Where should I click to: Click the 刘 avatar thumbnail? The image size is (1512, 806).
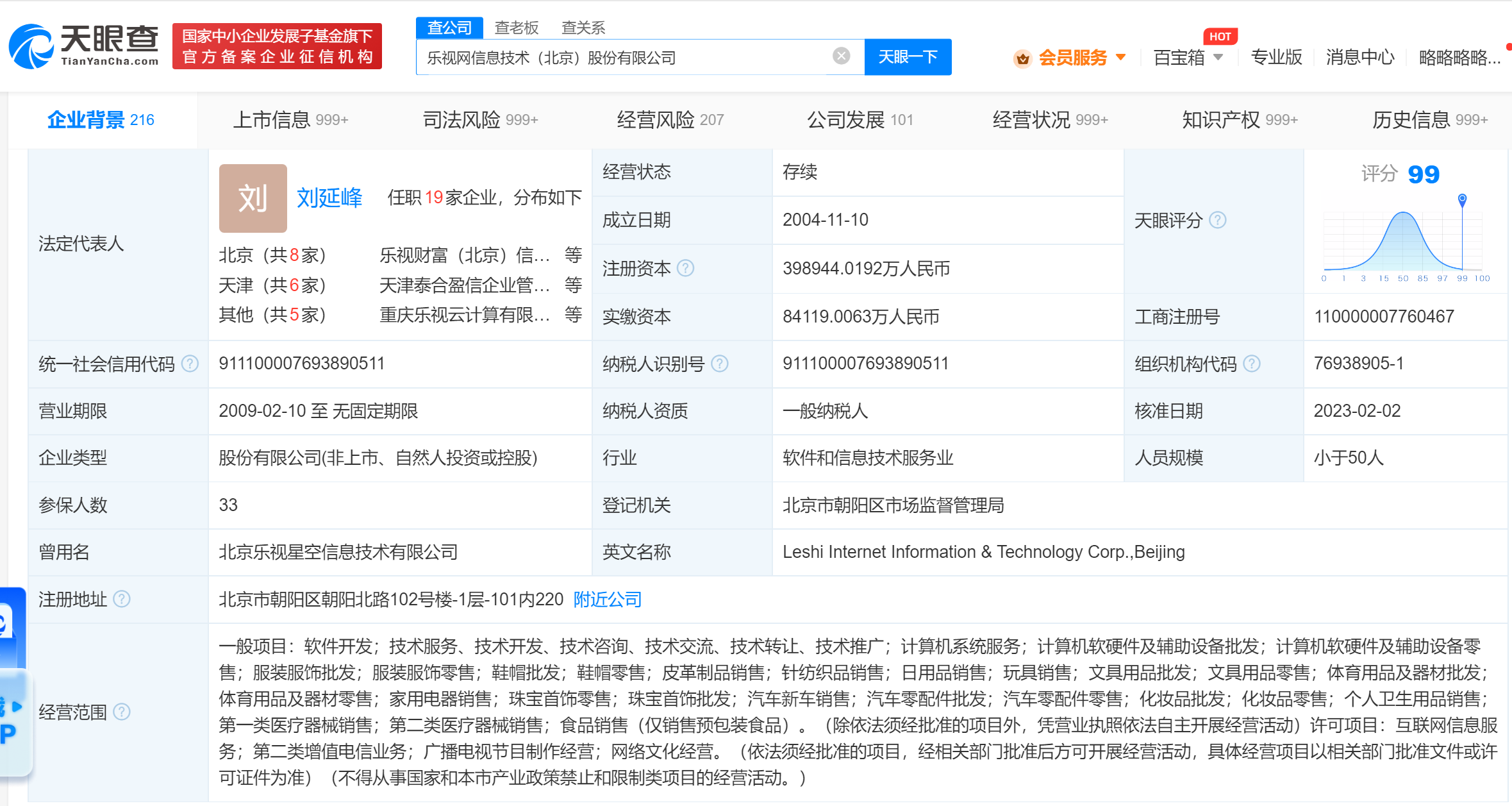click(x=253, y=198)
